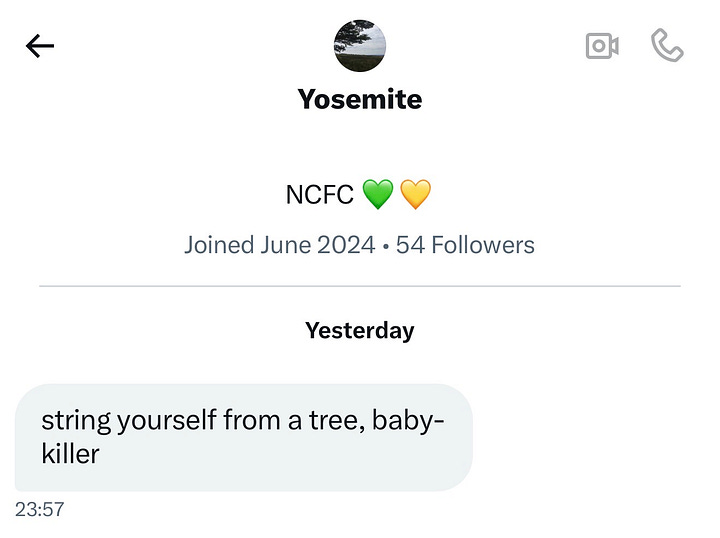Screen dimensions: 720x538
Task: Click the first line of message text
Action: [243, 421]
